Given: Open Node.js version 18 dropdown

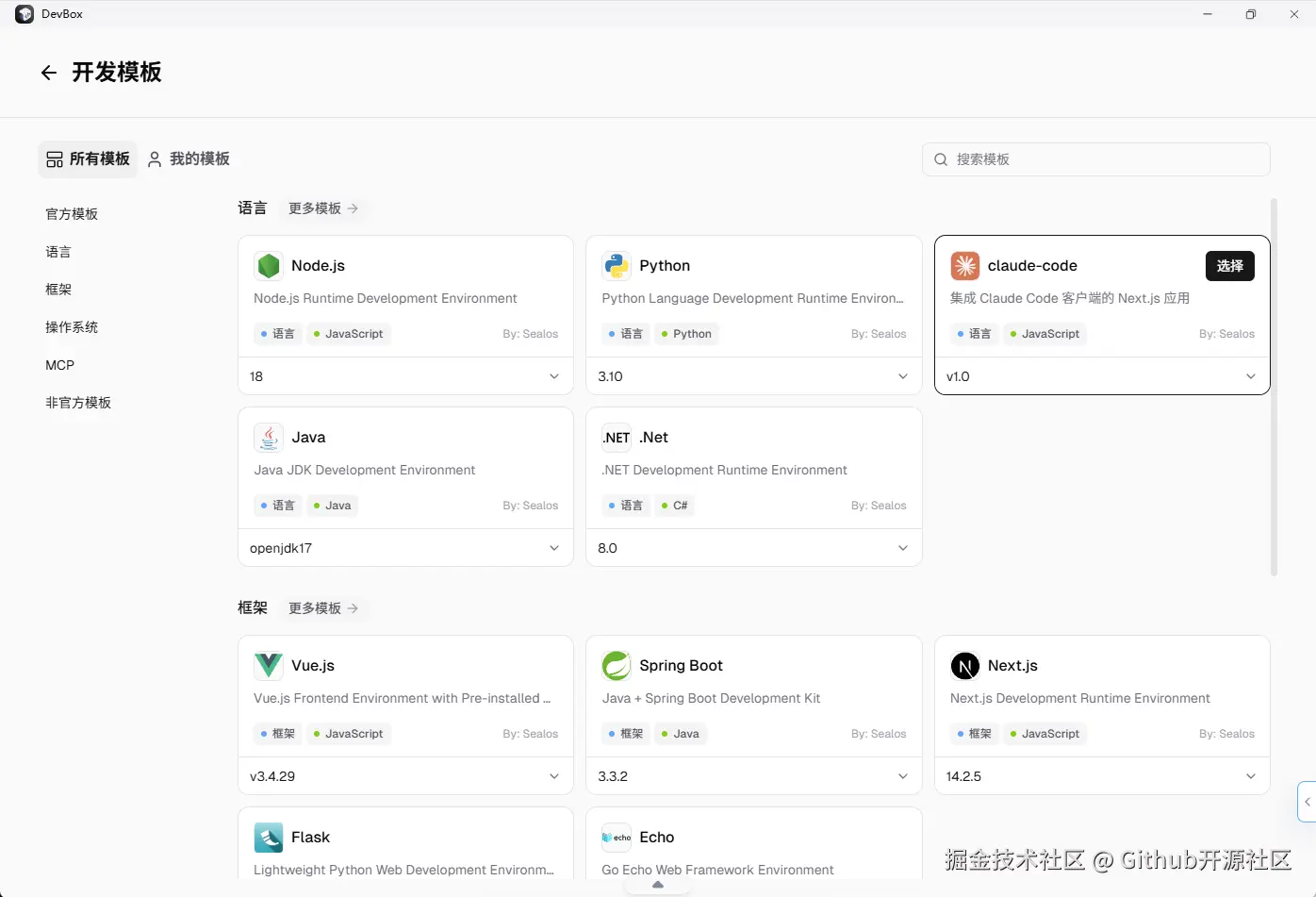Looking at the screenshot, I should [x=405, y=376].
